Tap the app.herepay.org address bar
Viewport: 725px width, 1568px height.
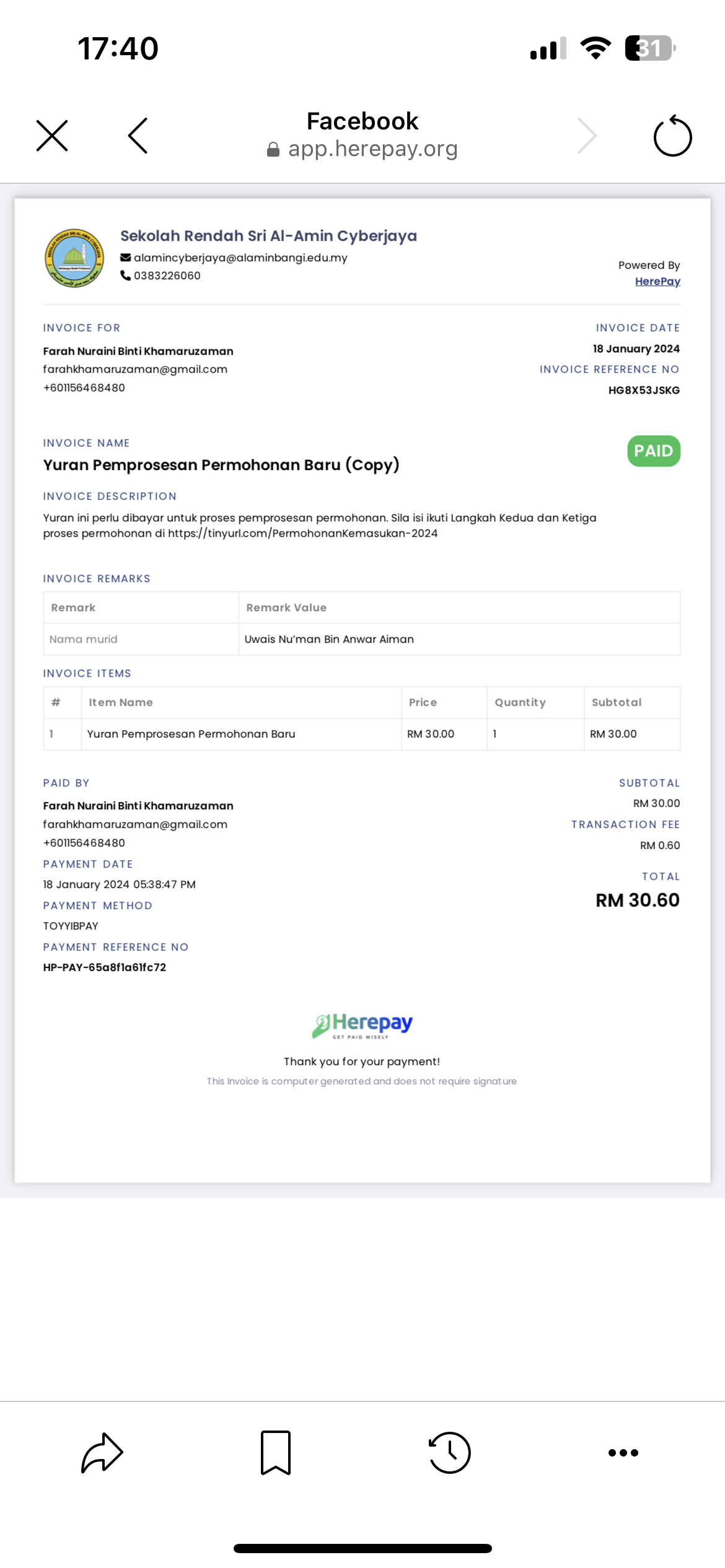pyautogui.click(x=362, y=149)
